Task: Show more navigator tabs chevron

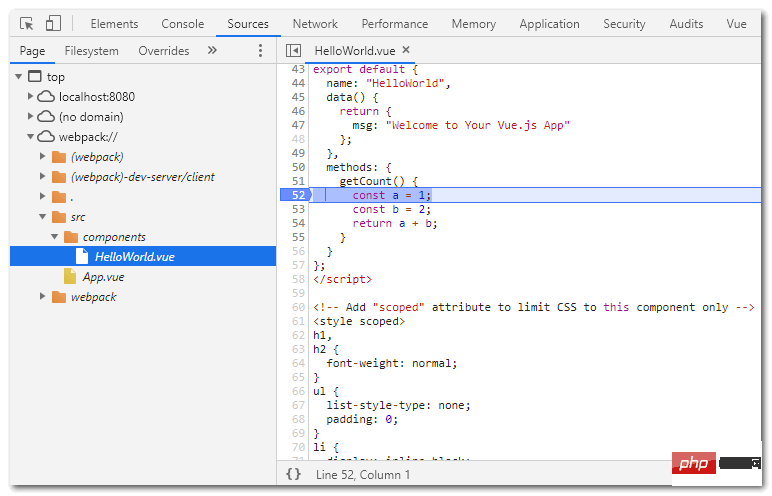Action: coord(212,50)
